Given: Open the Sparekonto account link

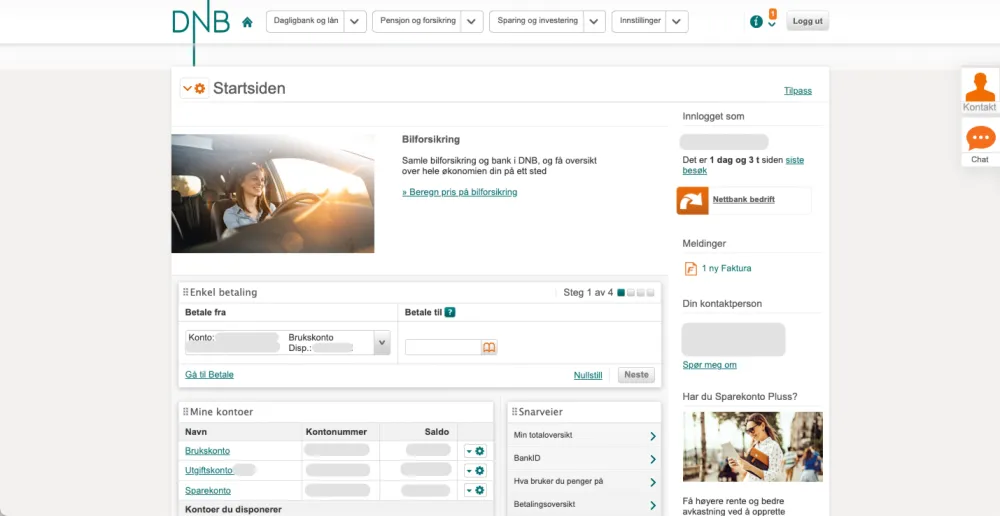Looking at the screenshot, I should (208, 491).
